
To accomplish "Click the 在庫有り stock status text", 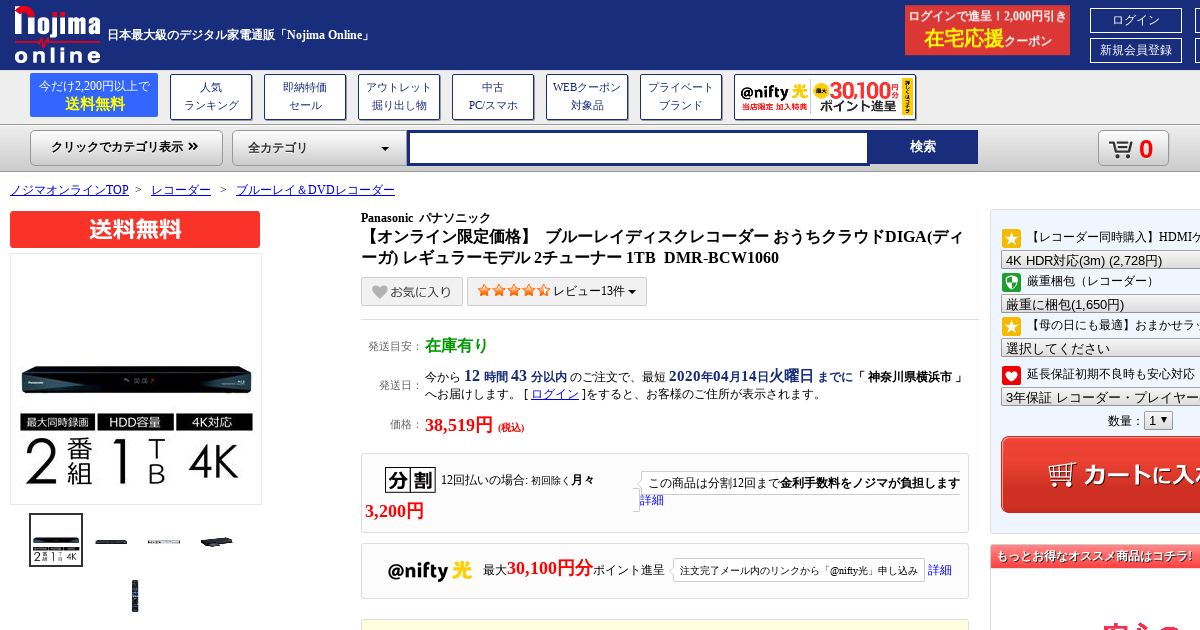I will pyautogui.click(x=456, y=345).
